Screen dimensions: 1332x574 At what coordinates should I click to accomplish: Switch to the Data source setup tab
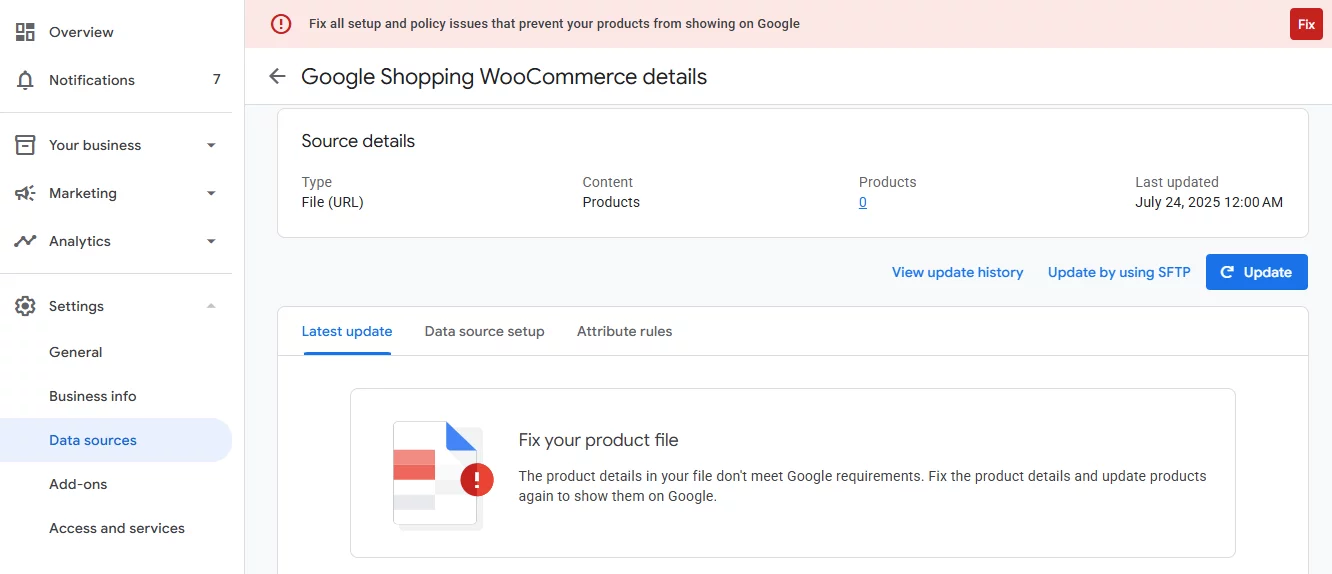[x=485, y=331]
